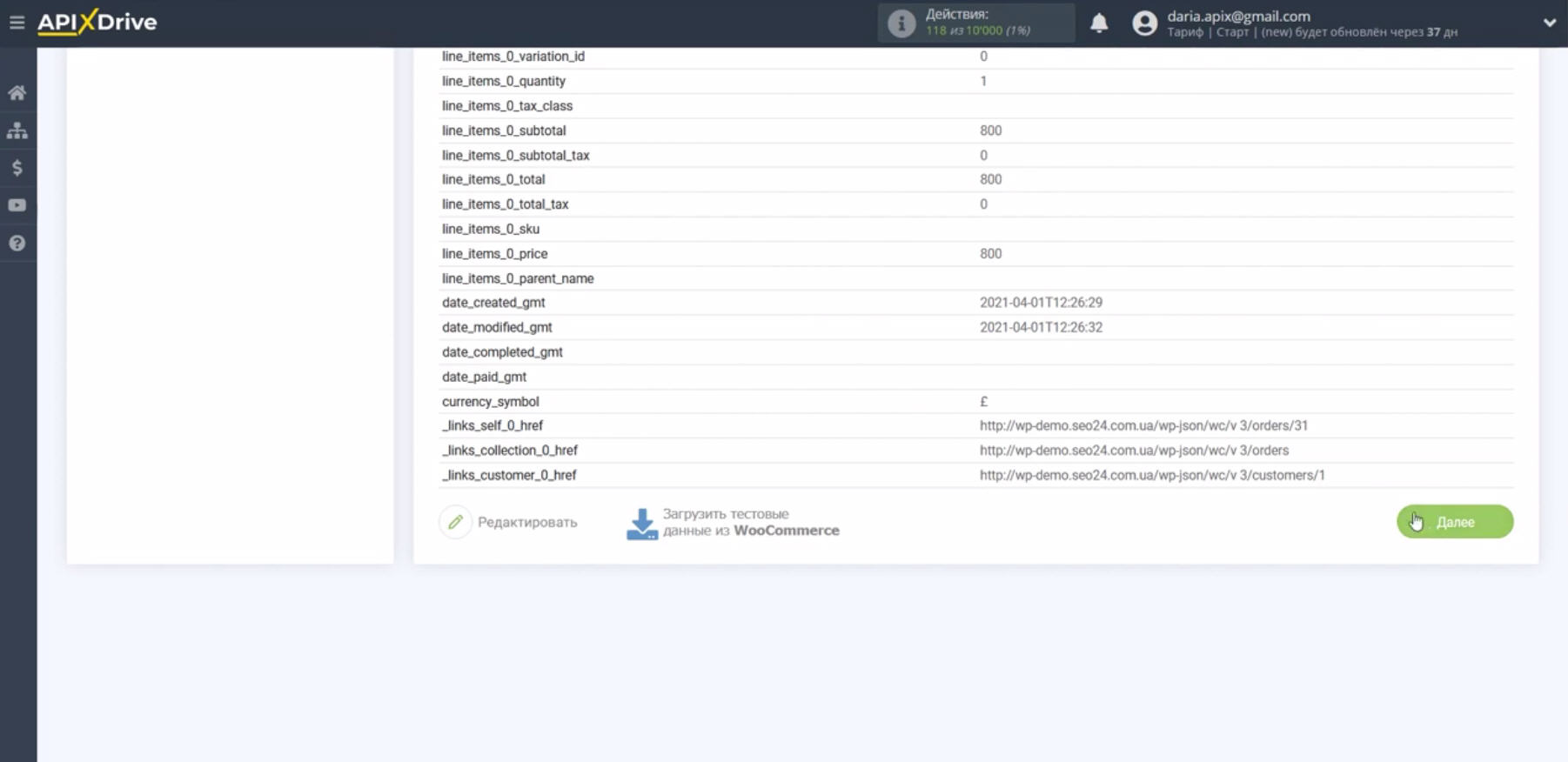Click the line_items_0_parent_name field name
The height and width of the screenshot is (762, 1568).
(x=518, y=278)
